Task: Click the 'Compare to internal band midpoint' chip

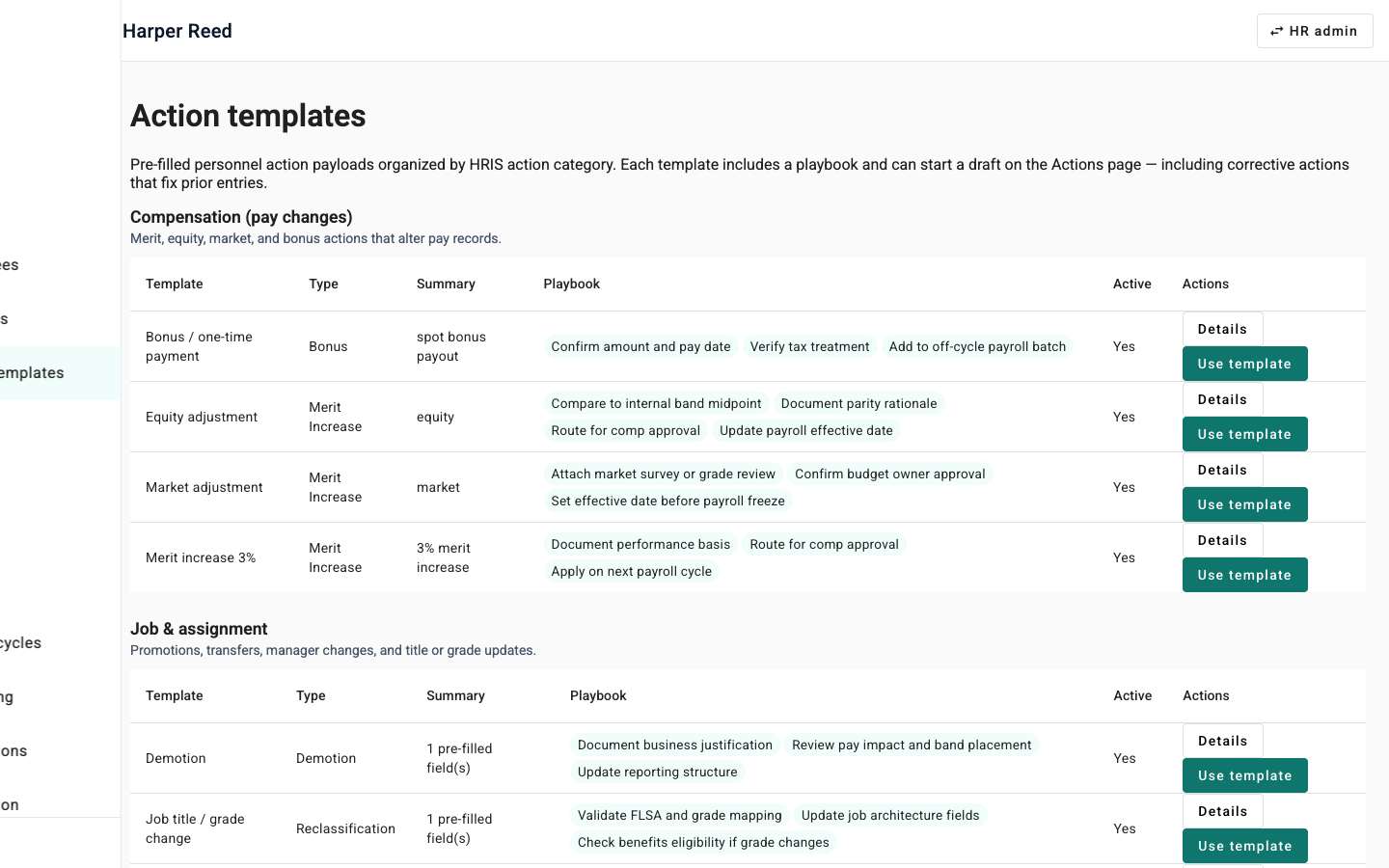Action: [x=656, y=403]
